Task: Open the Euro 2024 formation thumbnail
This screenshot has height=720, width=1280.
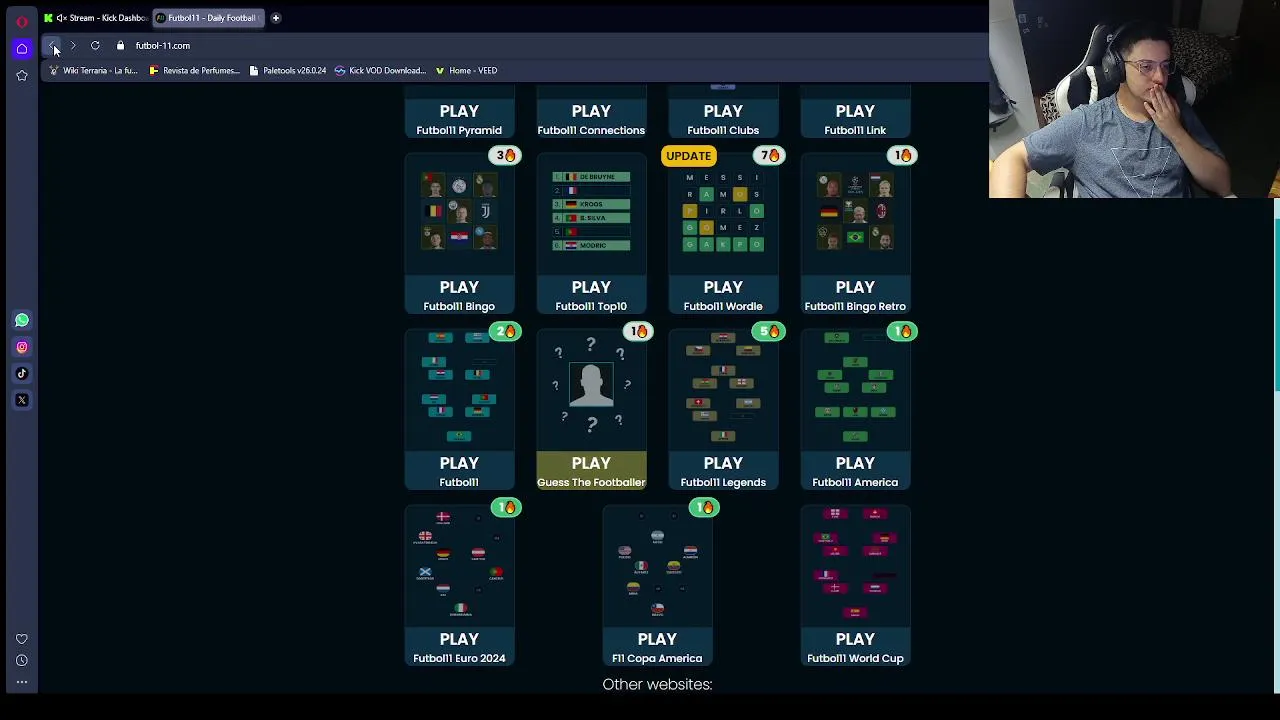Action: click(459, 564)
